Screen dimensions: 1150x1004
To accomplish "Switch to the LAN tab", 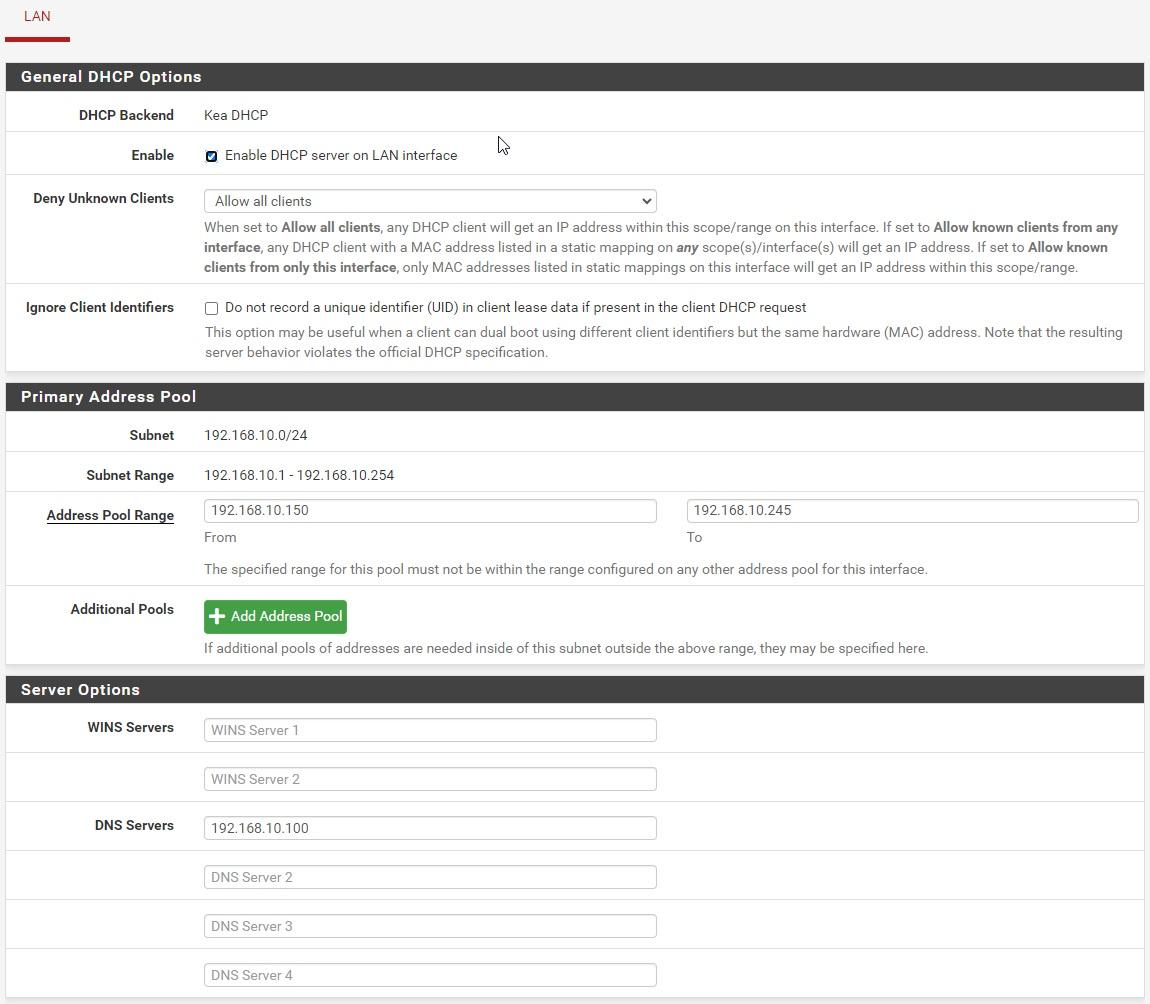I will [x=37, y=17].
